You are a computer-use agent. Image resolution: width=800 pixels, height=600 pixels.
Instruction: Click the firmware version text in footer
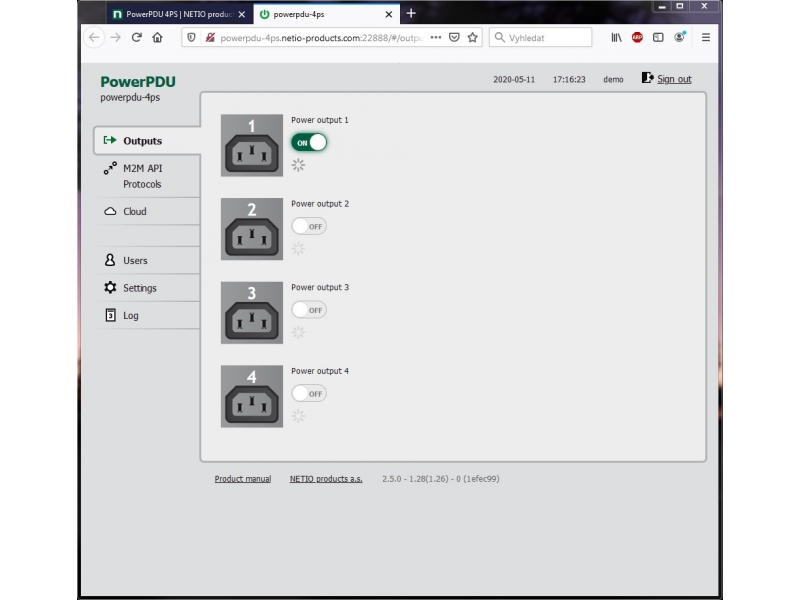pyautogui.click(x=441, y=479)
